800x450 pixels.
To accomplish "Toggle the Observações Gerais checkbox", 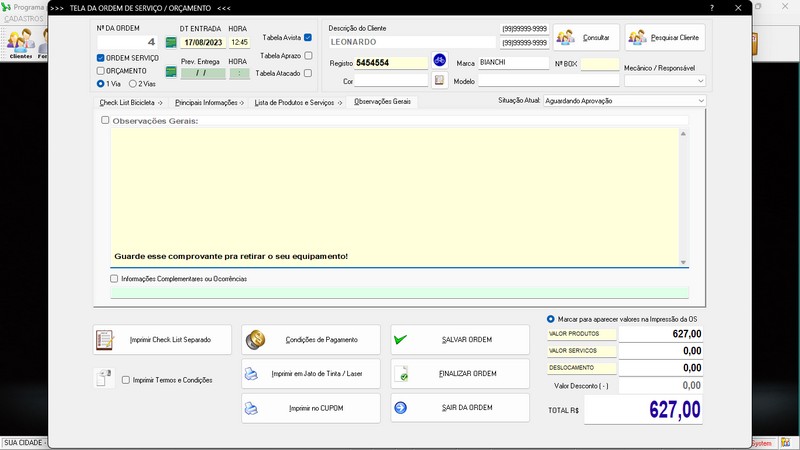I will pos(105,120).
